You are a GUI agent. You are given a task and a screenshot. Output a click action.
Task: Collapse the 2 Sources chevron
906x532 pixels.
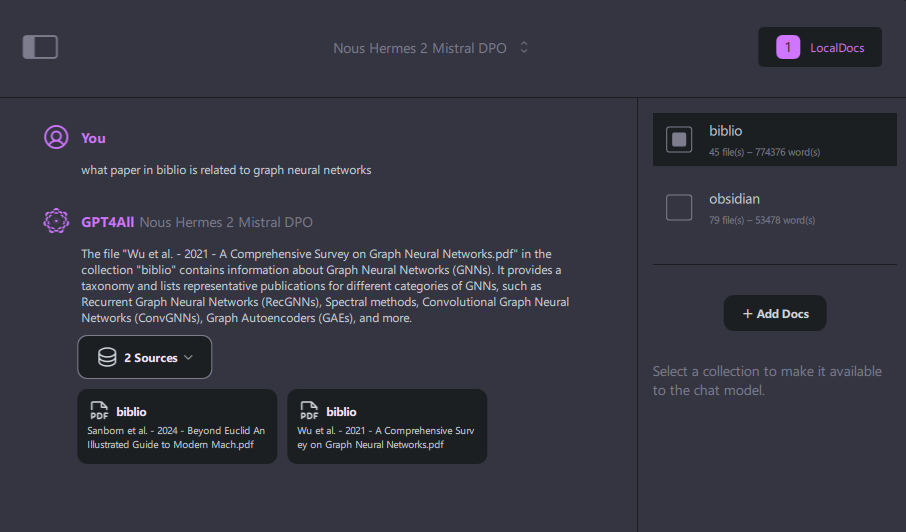click(x=189, y=358)
